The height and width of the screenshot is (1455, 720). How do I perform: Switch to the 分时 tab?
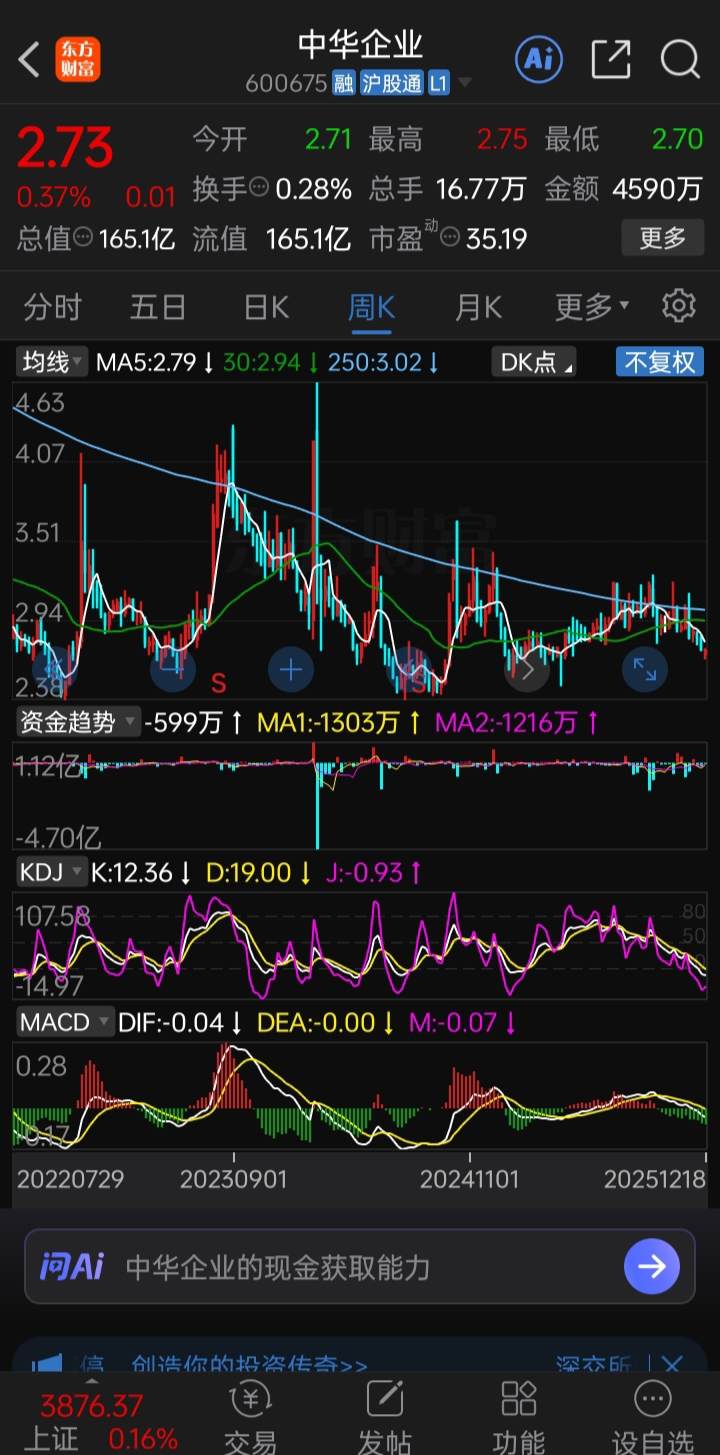[52, 306]
